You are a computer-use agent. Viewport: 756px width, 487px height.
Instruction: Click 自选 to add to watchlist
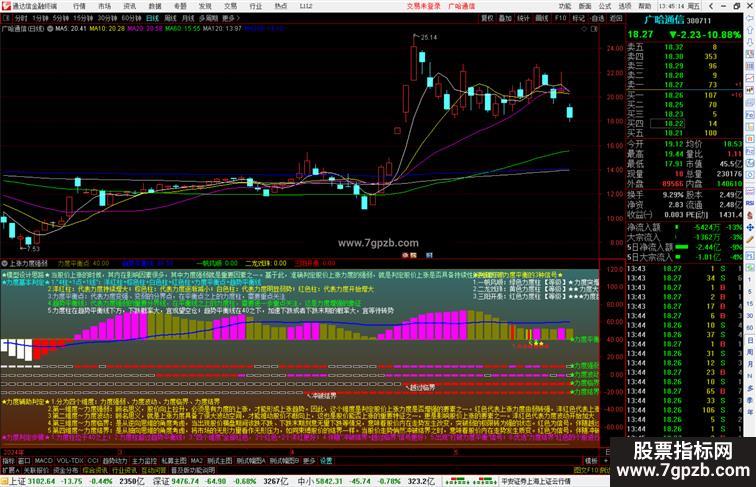pos(597,18)
